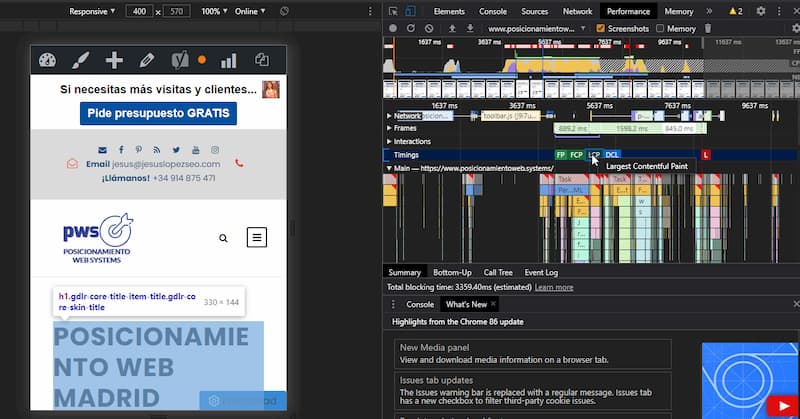Viewport: 800px width, 419px height.
Task: Open the Online throttling dropdown
Action: tap(250, 11)
